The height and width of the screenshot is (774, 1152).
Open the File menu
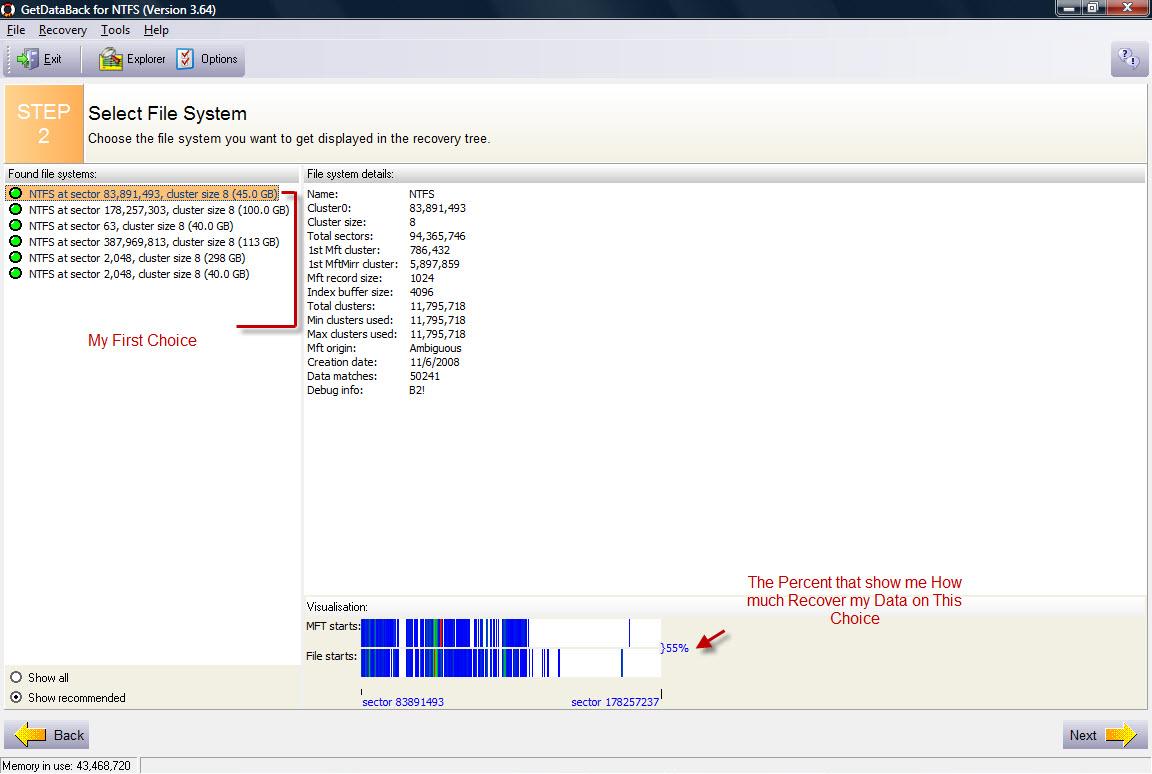[15, 30]
